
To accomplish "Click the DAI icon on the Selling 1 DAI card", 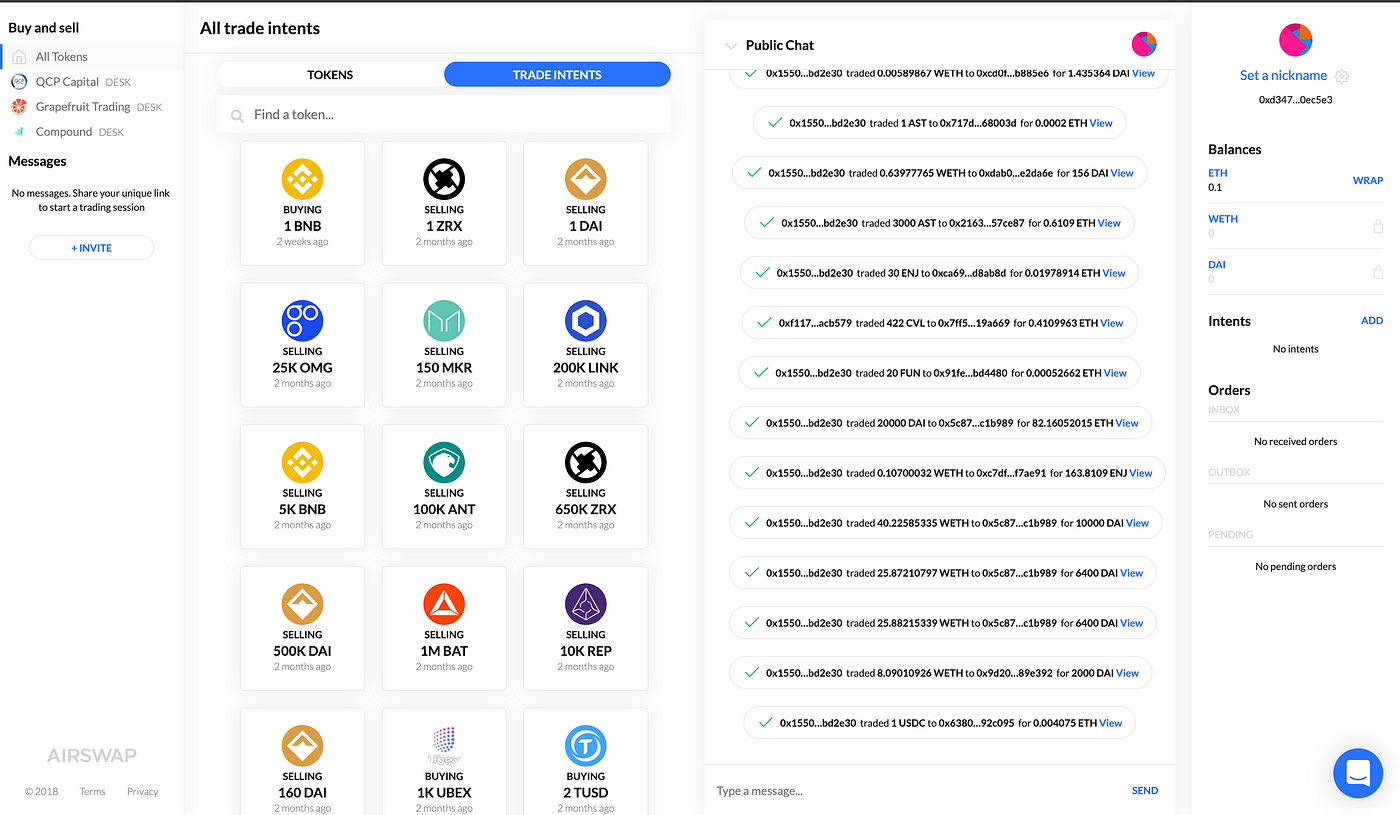I will click(x=586, y=179).
